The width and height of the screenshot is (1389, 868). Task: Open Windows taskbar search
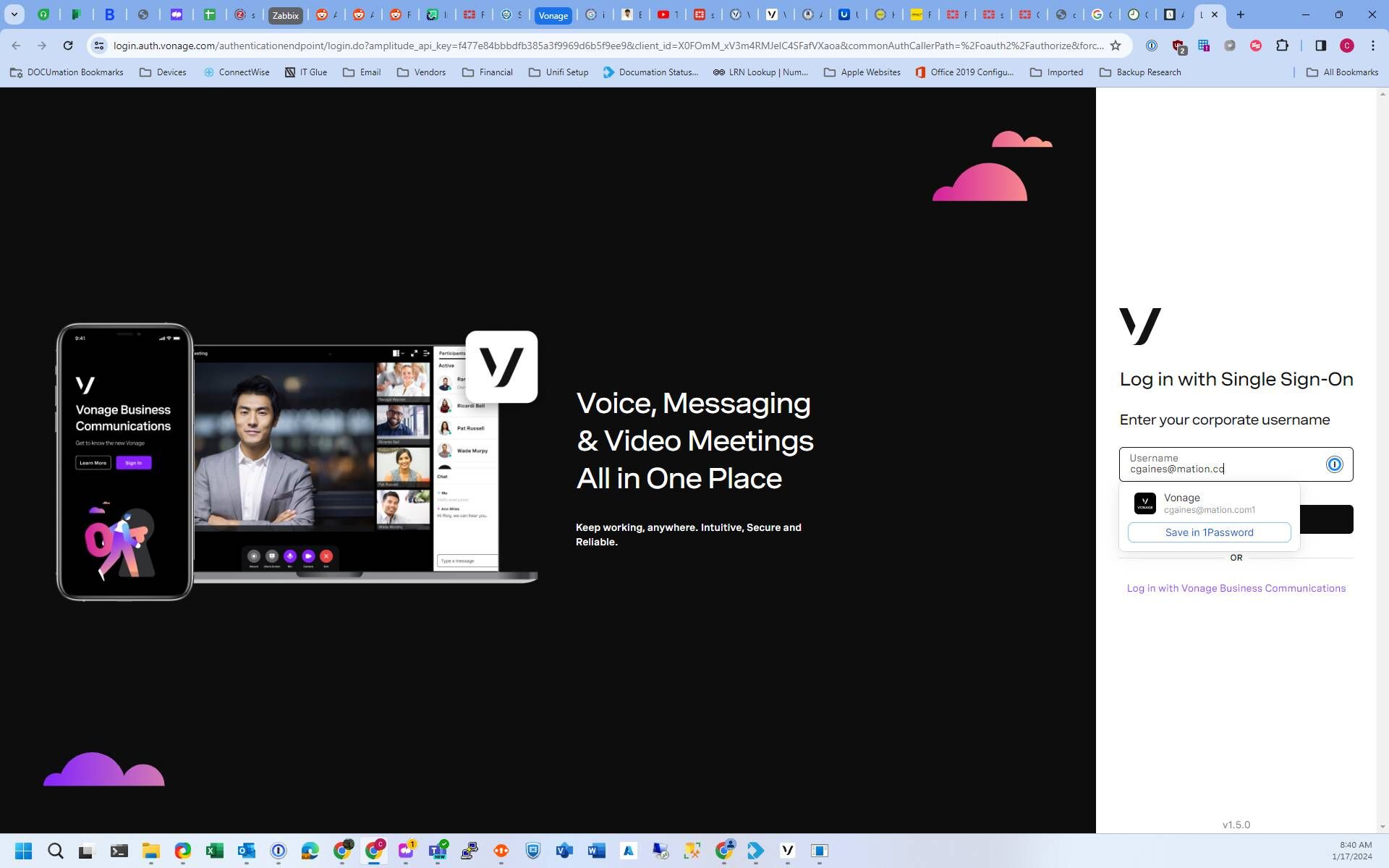click(x=56, y=851)
